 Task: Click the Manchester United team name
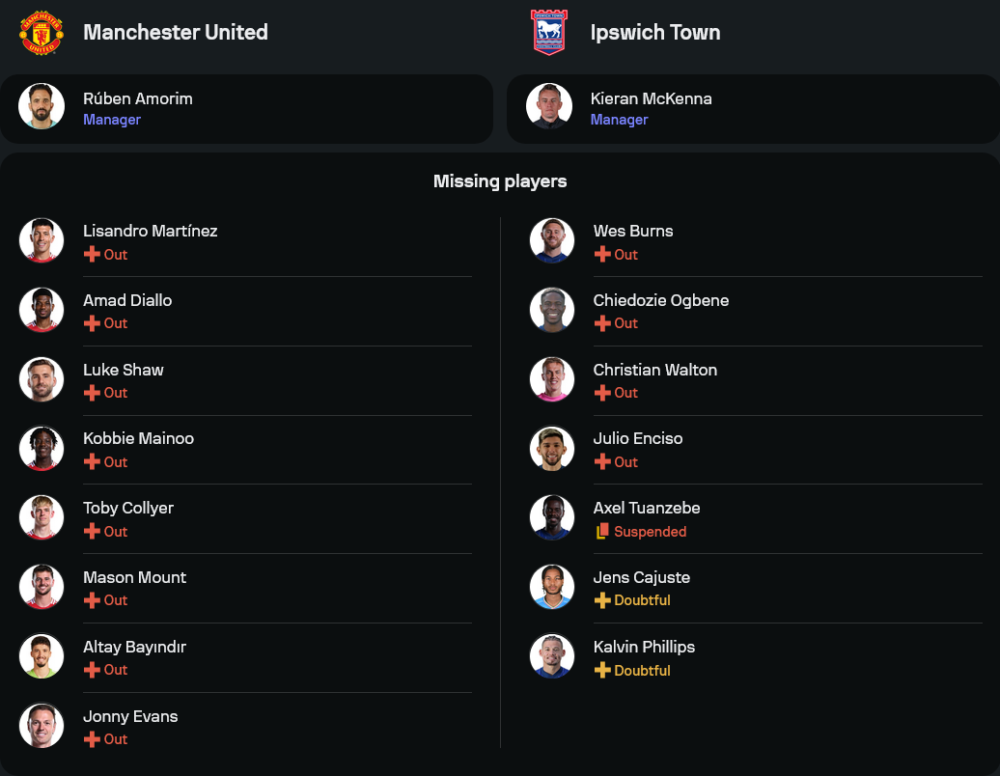pos(175,32)
